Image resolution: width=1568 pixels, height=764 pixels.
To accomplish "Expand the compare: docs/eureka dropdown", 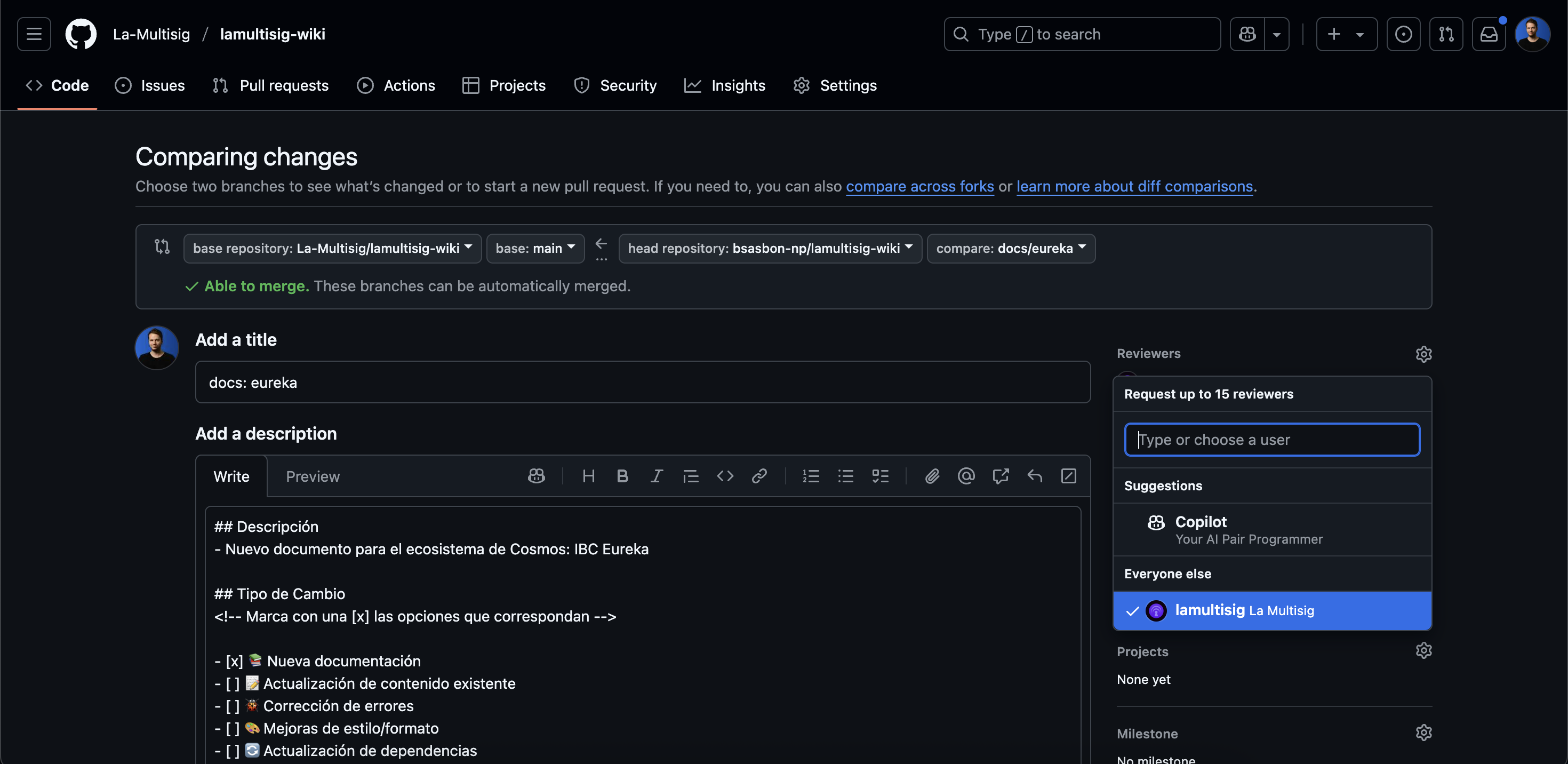I will click(x=1011, y=249).
